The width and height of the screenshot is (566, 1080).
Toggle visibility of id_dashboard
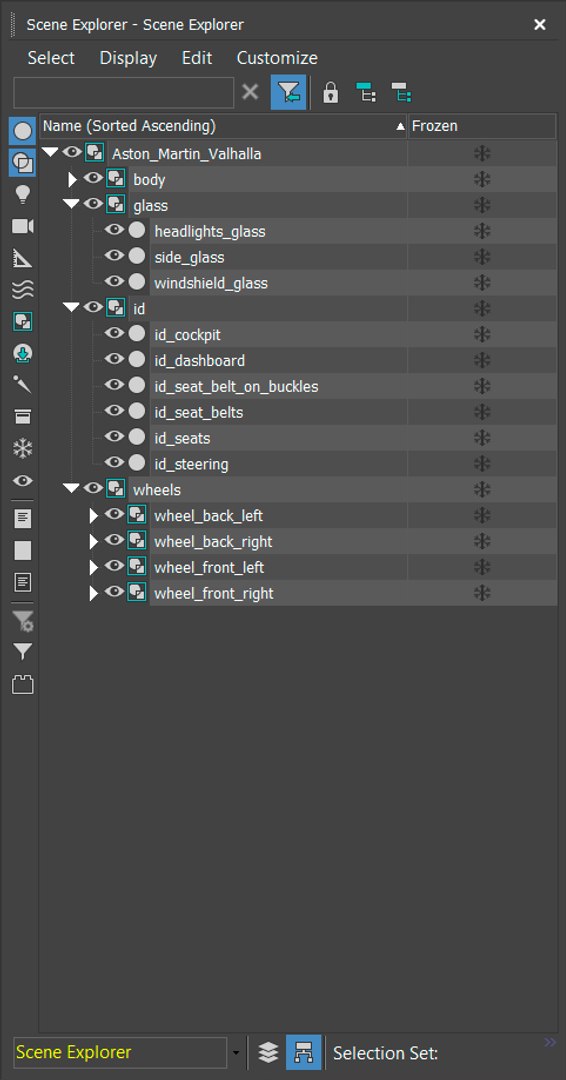(x=114, y=359)
